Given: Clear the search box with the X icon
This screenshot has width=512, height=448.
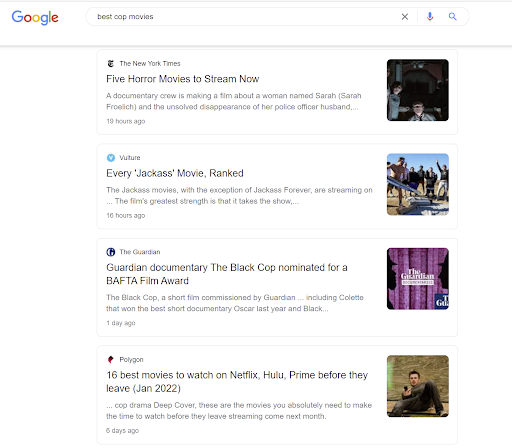Looking at the screenshot, I should pyautogui.click(x=405, y=17).
